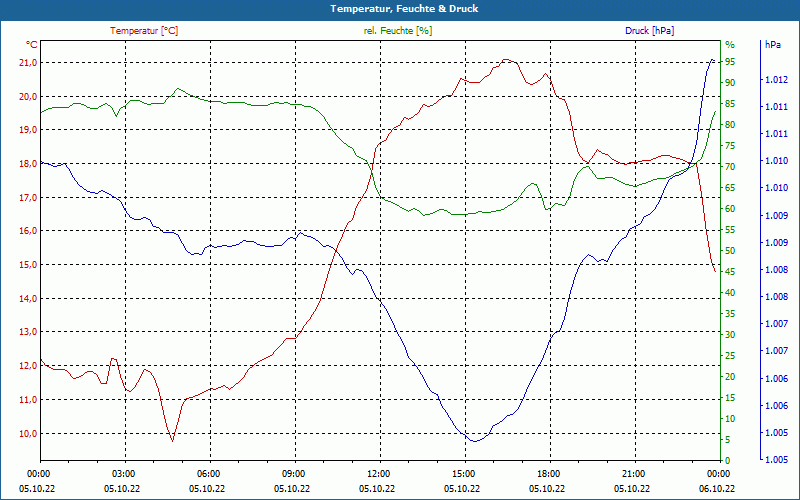Viewport: 800px width, 500px height.
Task: Click the 15,0 temperature axis value
Action: (x=29, y=265)
